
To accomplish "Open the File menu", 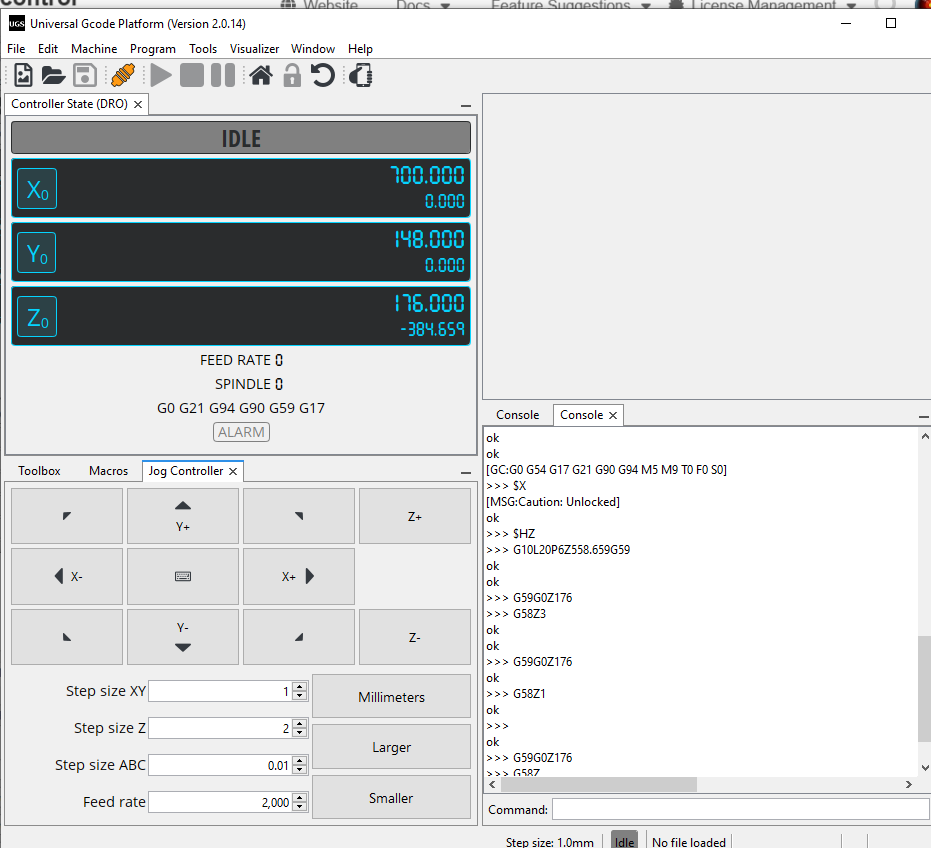I will (16, 49).
